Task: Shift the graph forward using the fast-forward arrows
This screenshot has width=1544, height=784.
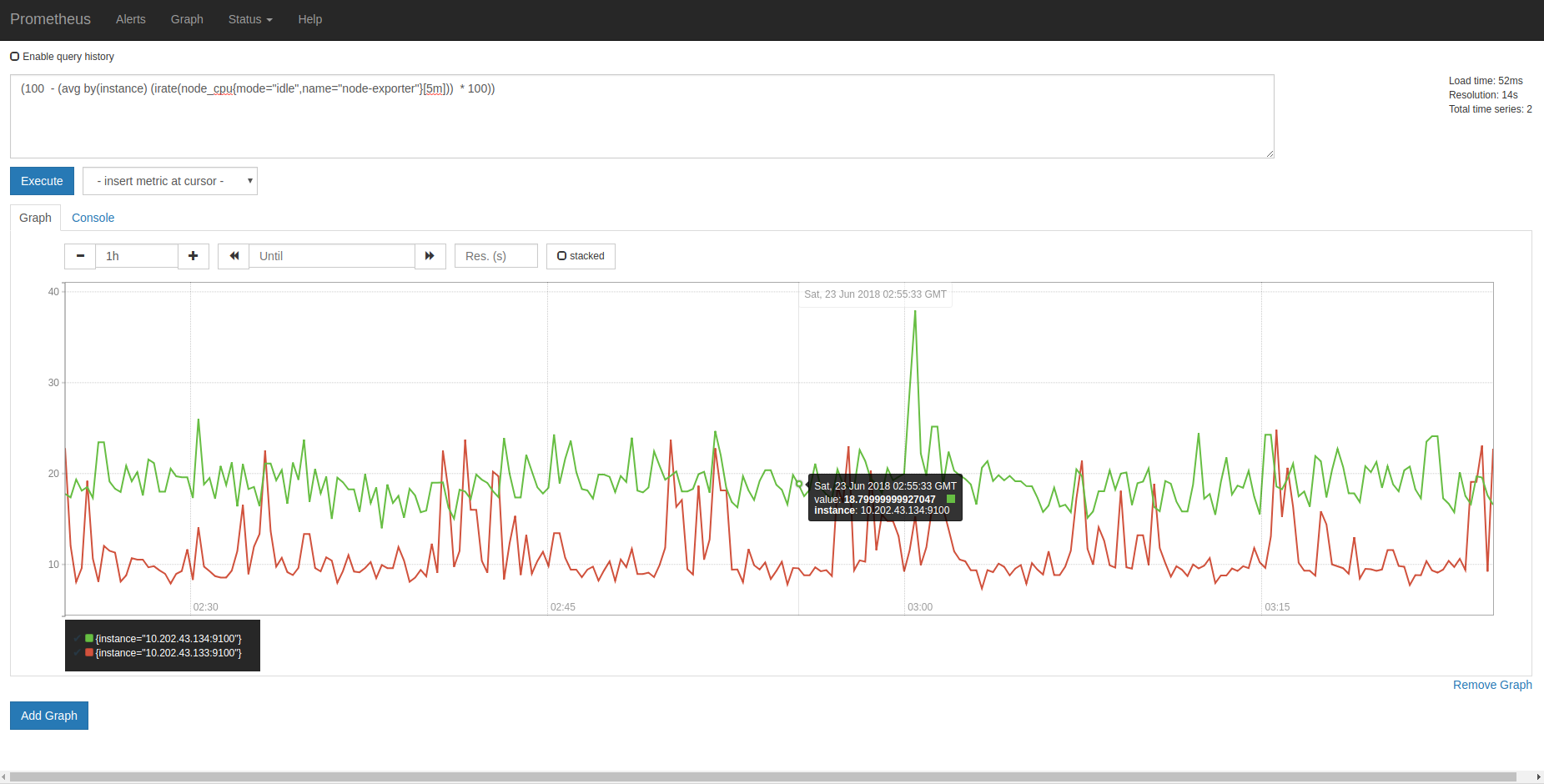Action: 430,256
